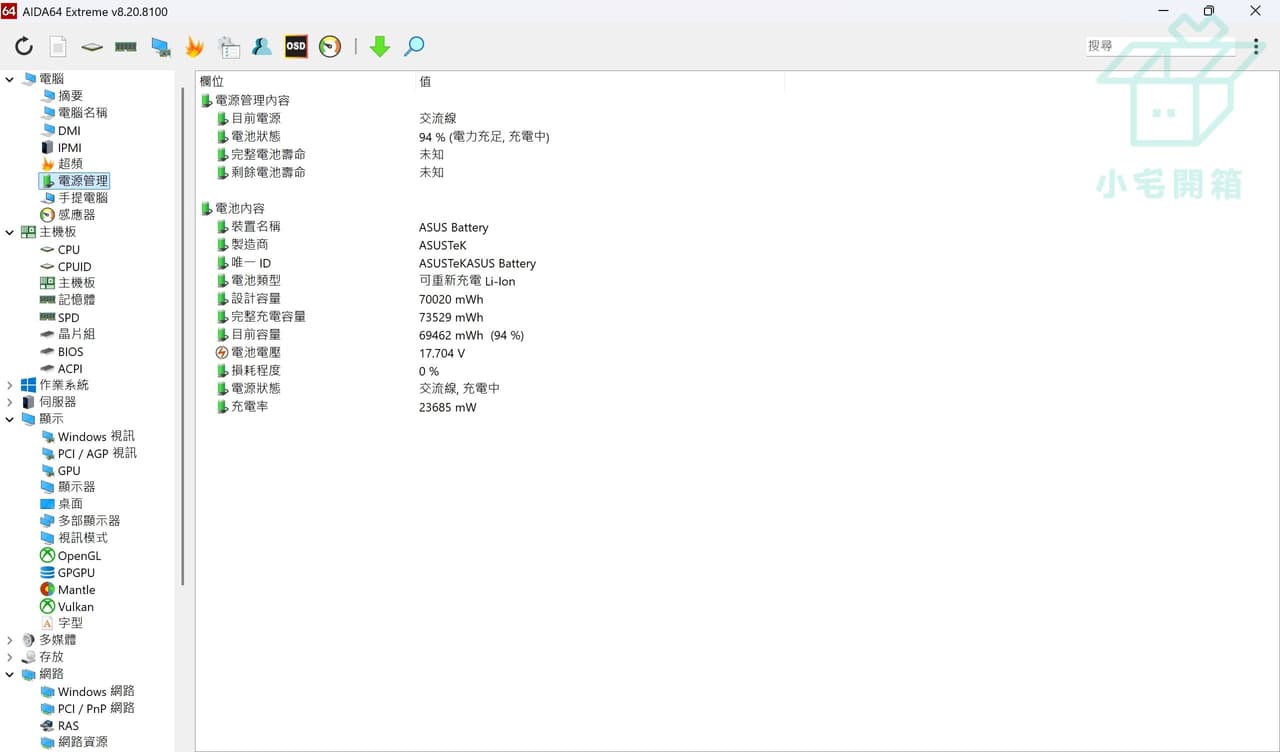Expand the 作業系統 tree node
Image resolution: width=1280 pixels, height=752 pixels.
tap(10, 385)
